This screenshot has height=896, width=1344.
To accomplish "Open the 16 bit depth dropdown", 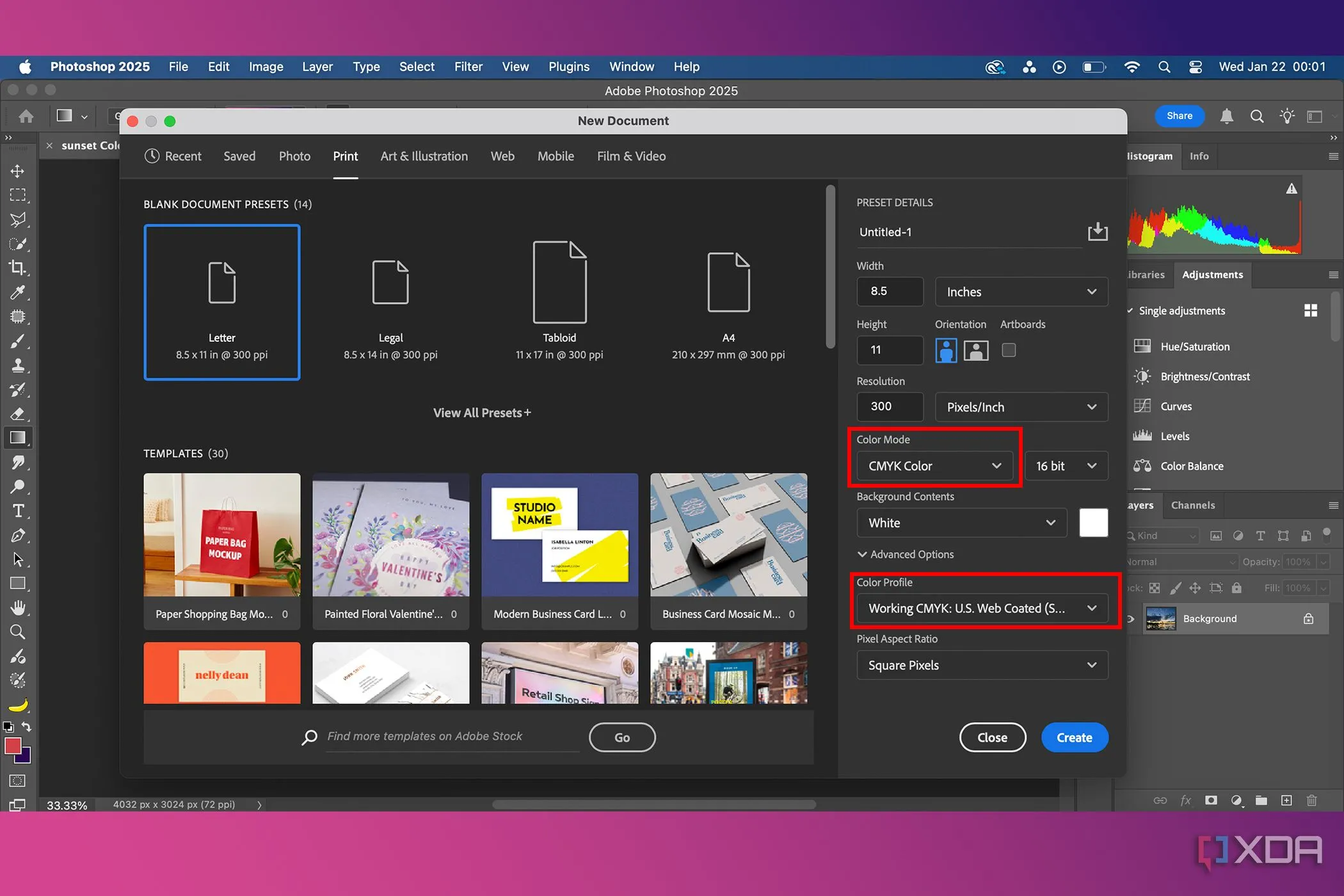I will click(1066, 466).
